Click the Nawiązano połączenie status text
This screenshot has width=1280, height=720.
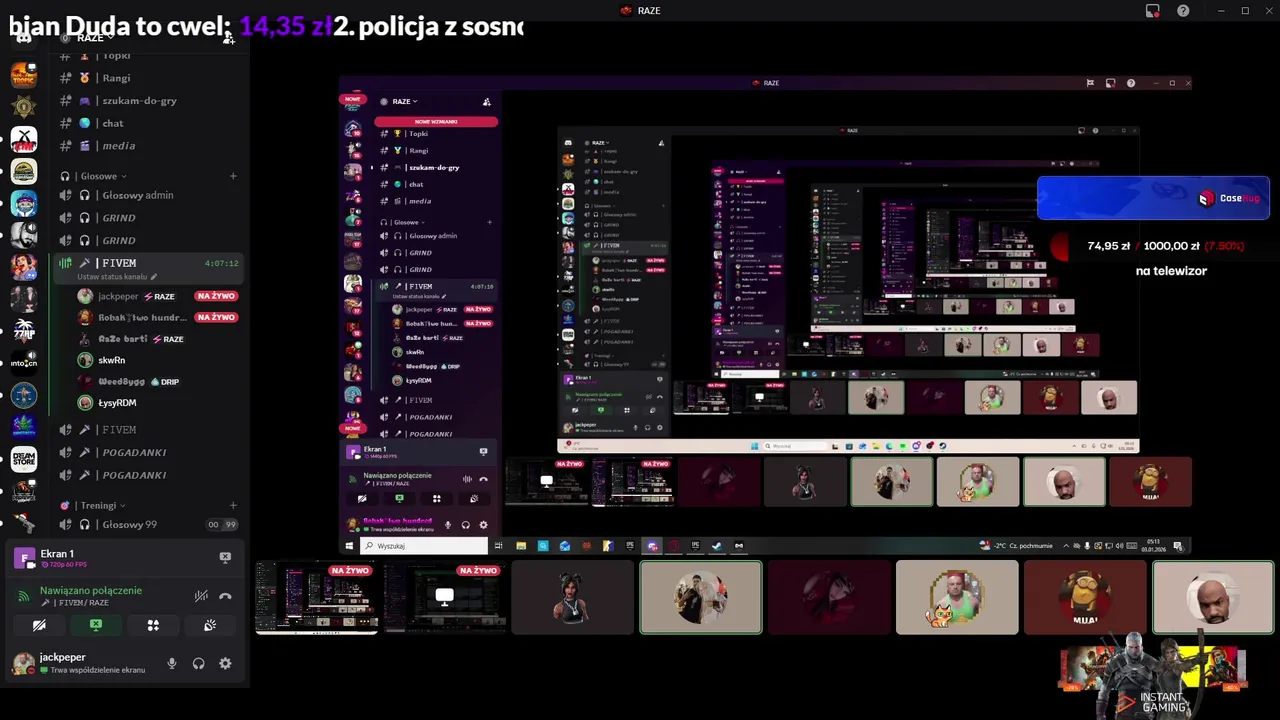(x=91, y=590)
